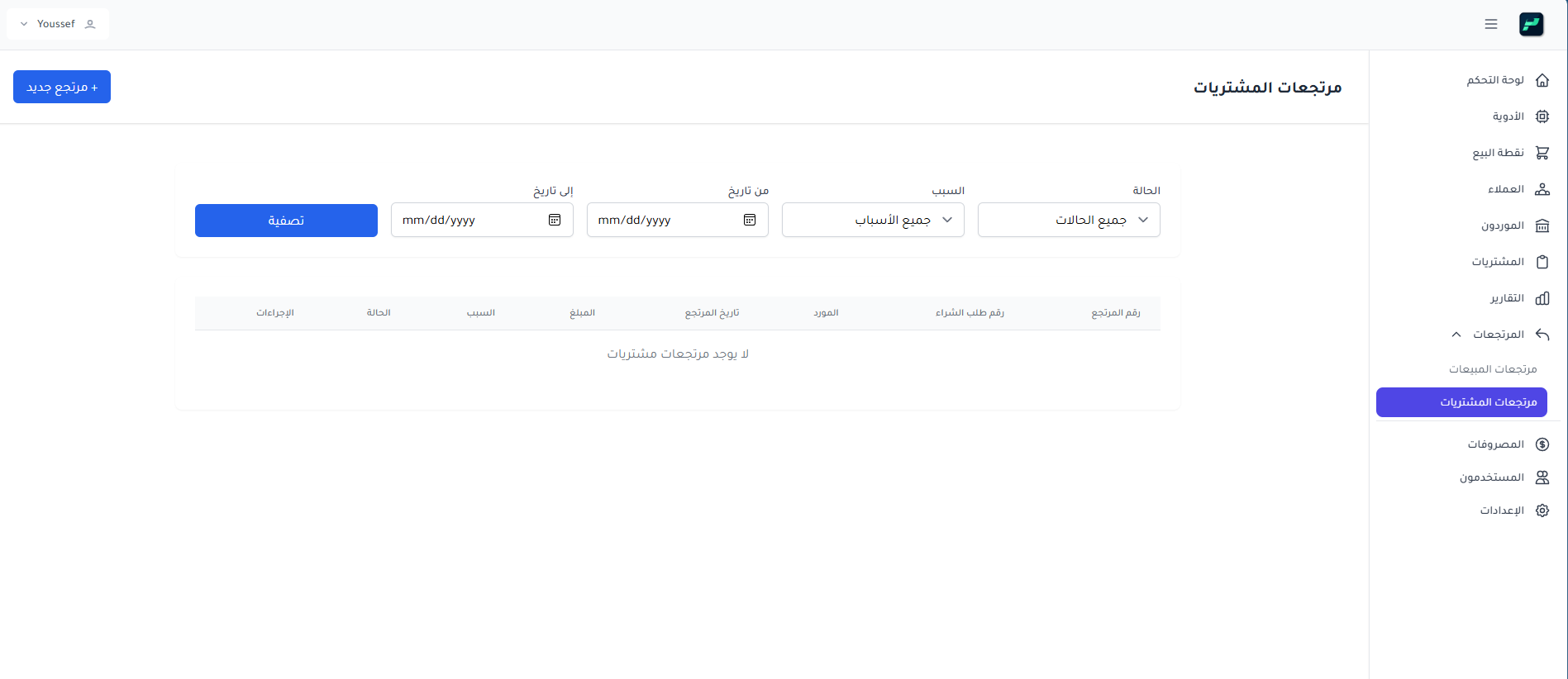
Task: Open the جميع الأسباب reason dropdown
Action: tap(873, 220)
